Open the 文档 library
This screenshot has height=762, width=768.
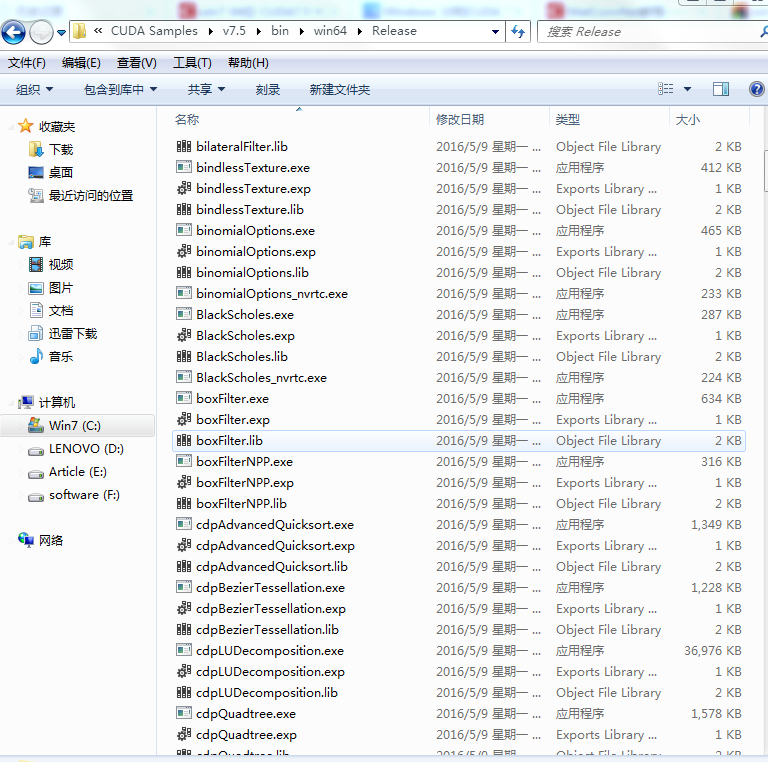pyautogui.click(x=61, y=310)
